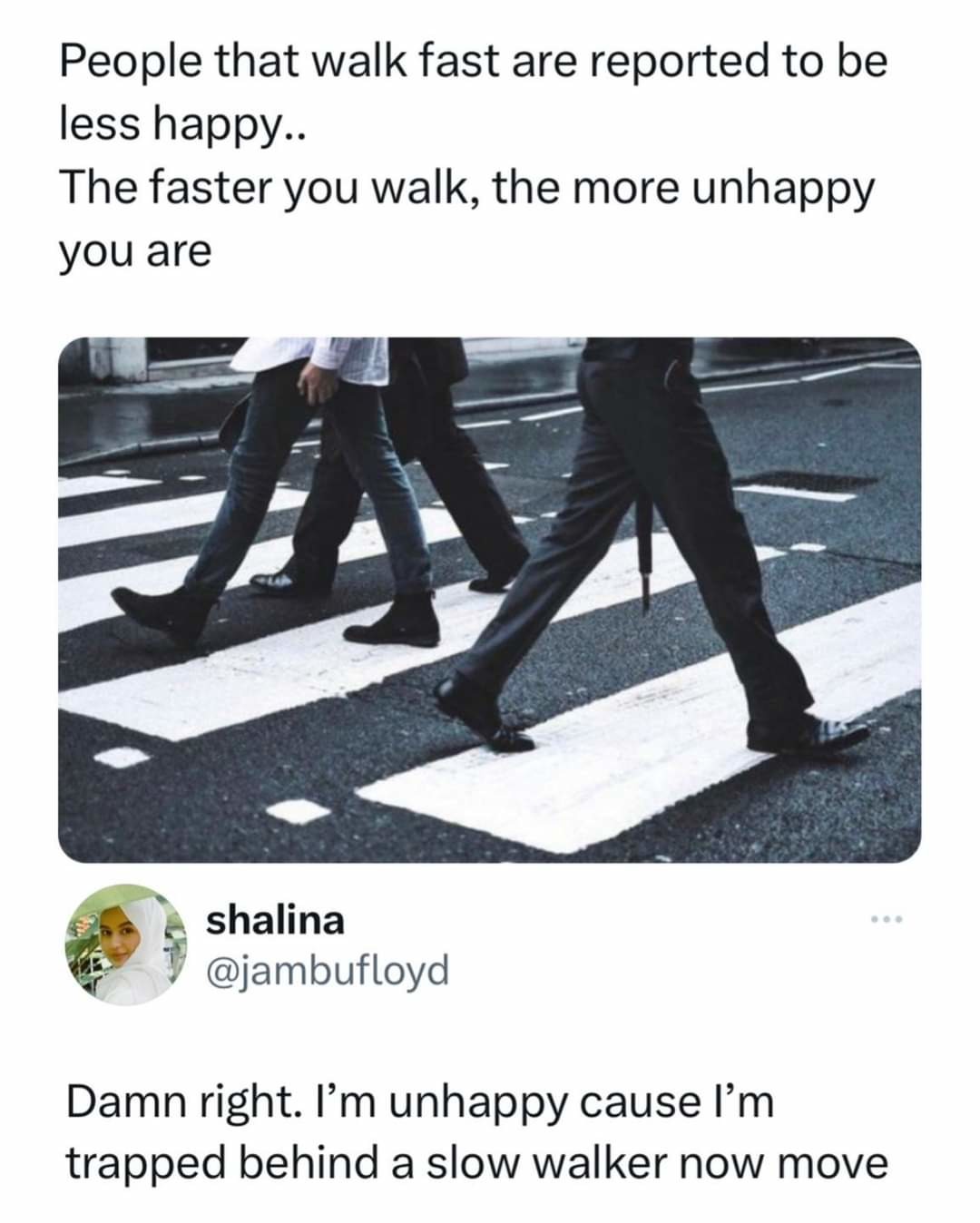Screen dimensions: 980x1223
Task: Open the @jambufloyd handle link
Action: (328, 971)
